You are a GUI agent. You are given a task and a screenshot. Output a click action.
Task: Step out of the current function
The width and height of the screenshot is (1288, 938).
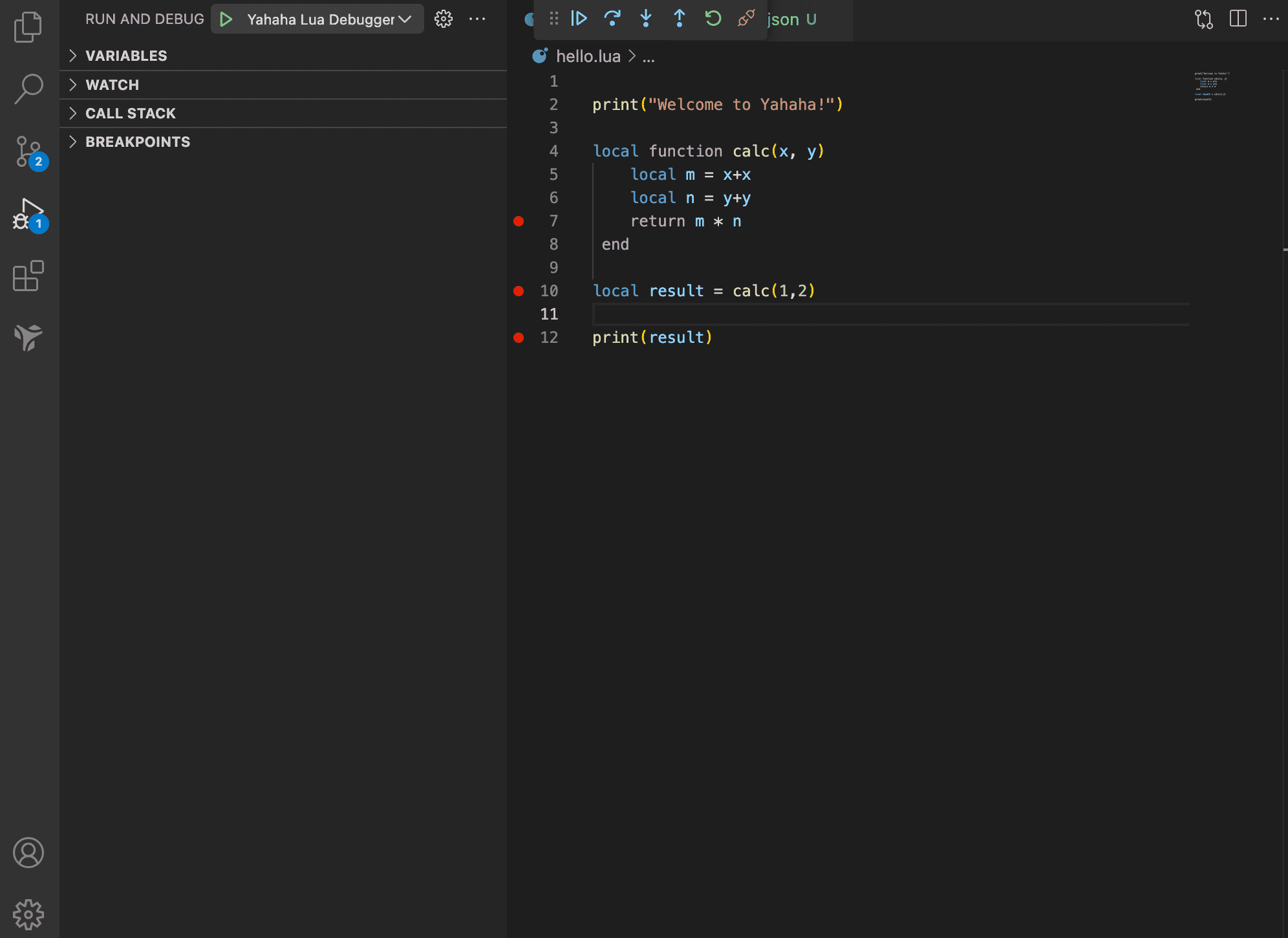pyautogui.click(x=680, y=19)
